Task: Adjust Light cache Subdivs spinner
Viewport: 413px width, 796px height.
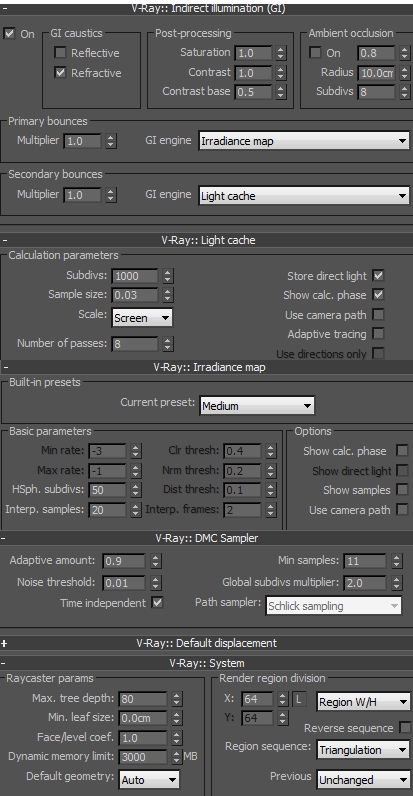Action: coord(167,276)
